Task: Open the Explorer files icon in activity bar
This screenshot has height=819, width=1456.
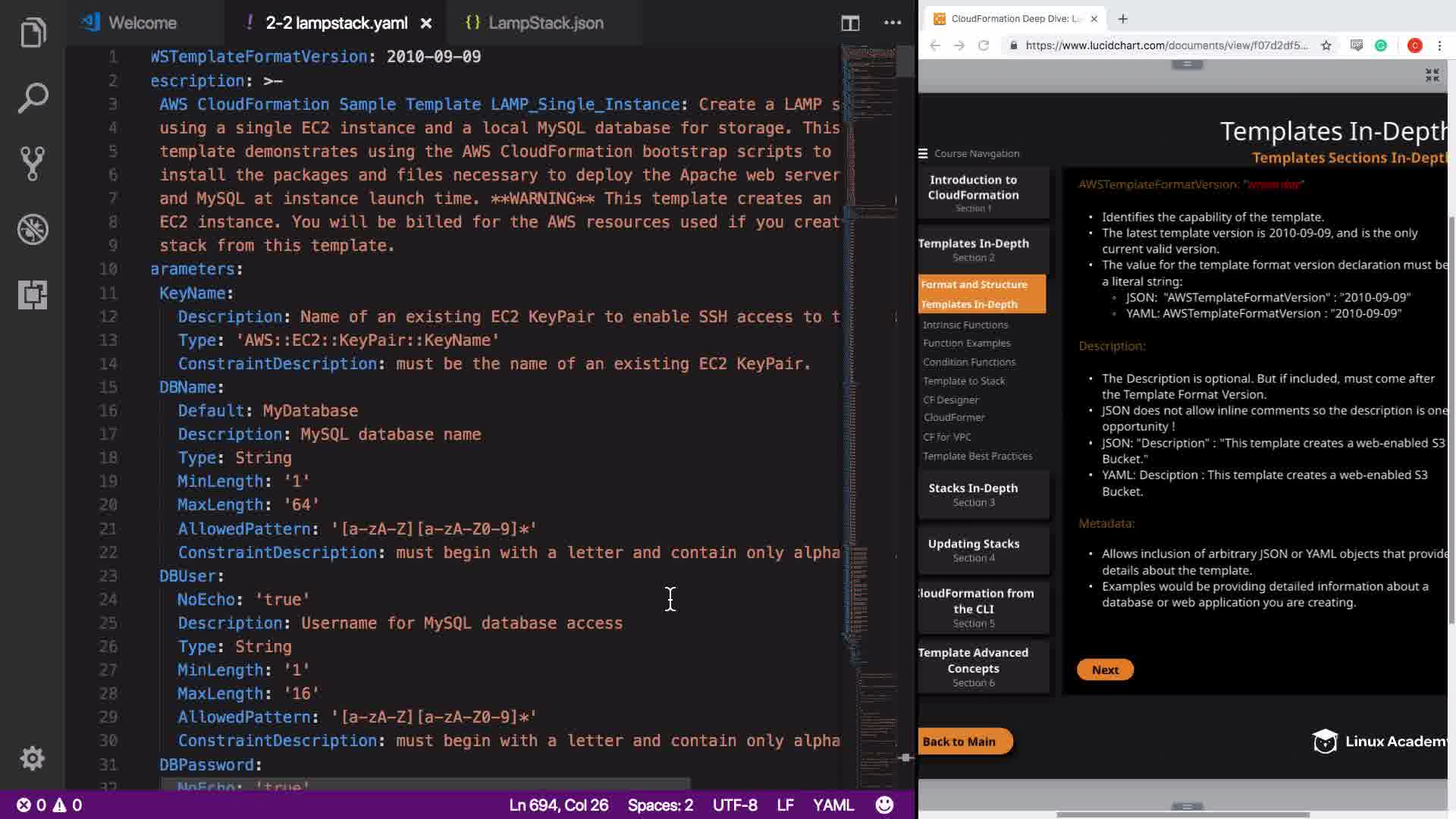Action: (33, 33)
